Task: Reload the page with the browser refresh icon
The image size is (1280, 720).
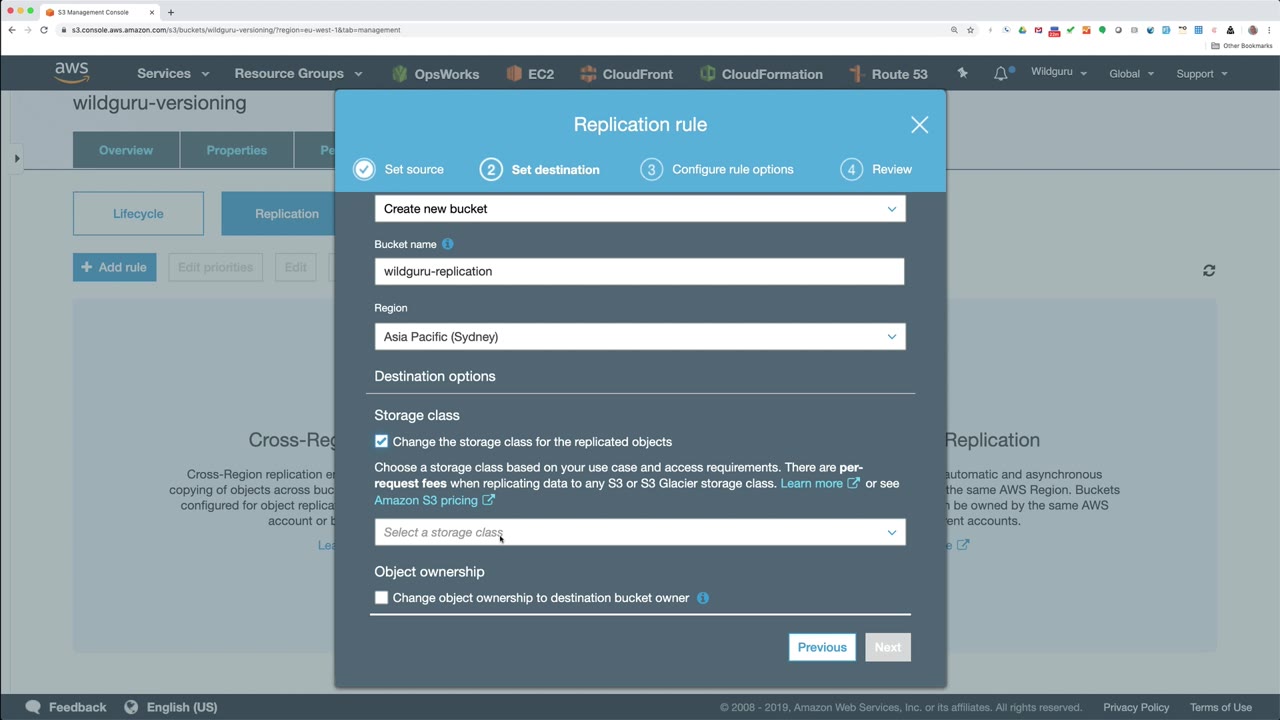Action: tap(44, 30)
